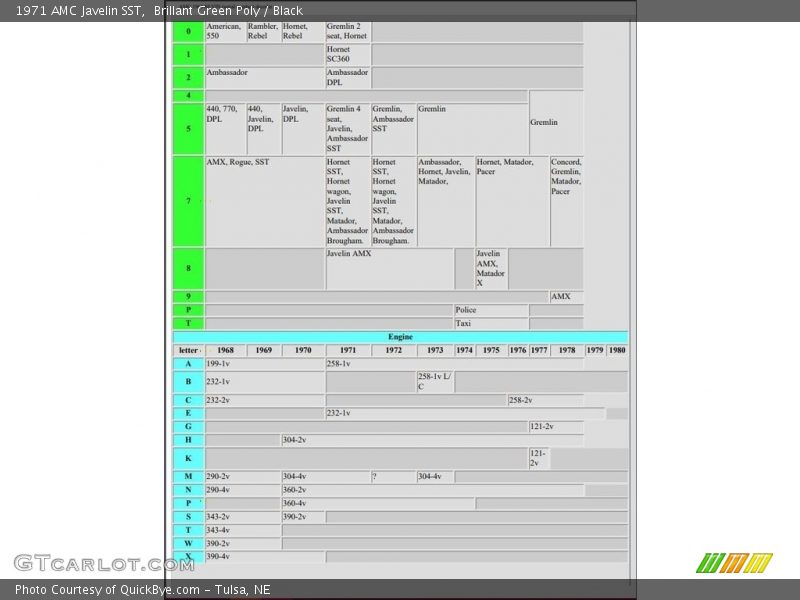
Task: Select the '199-1v' engine cell
Action: pos(265,364)
